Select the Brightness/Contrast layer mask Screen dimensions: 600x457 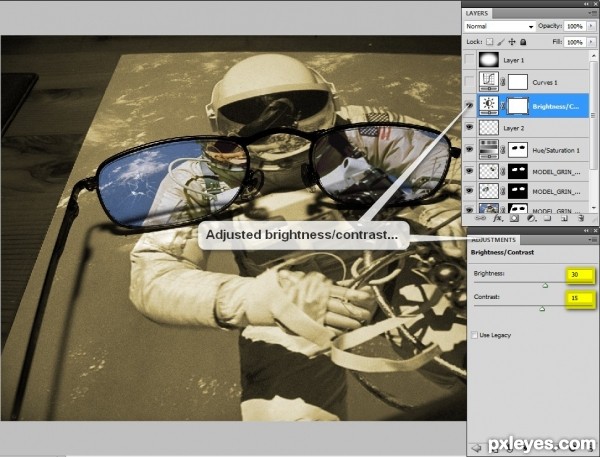(517, 106)
